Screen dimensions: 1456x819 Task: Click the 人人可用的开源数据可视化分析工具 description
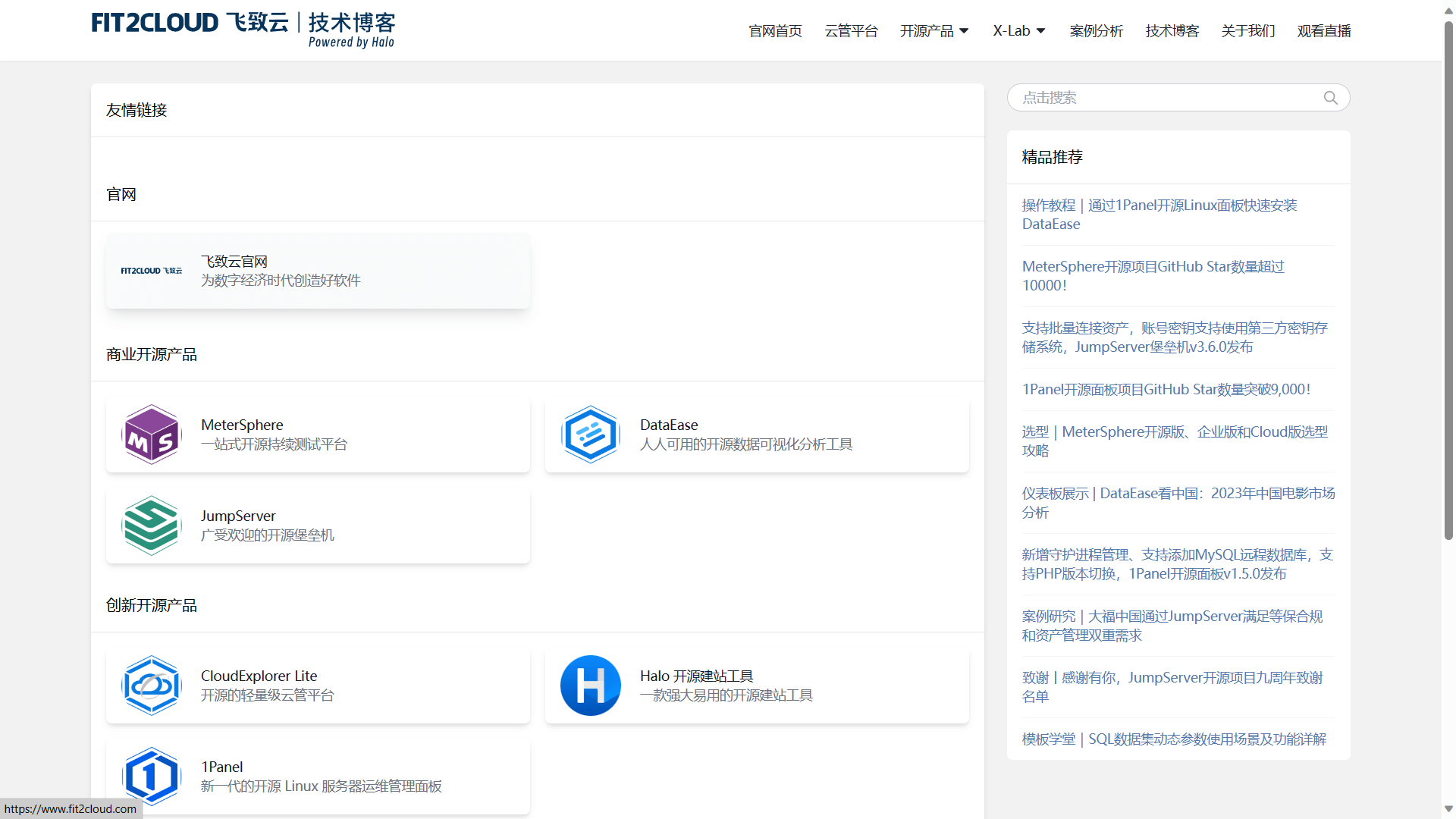pos(746,444)
